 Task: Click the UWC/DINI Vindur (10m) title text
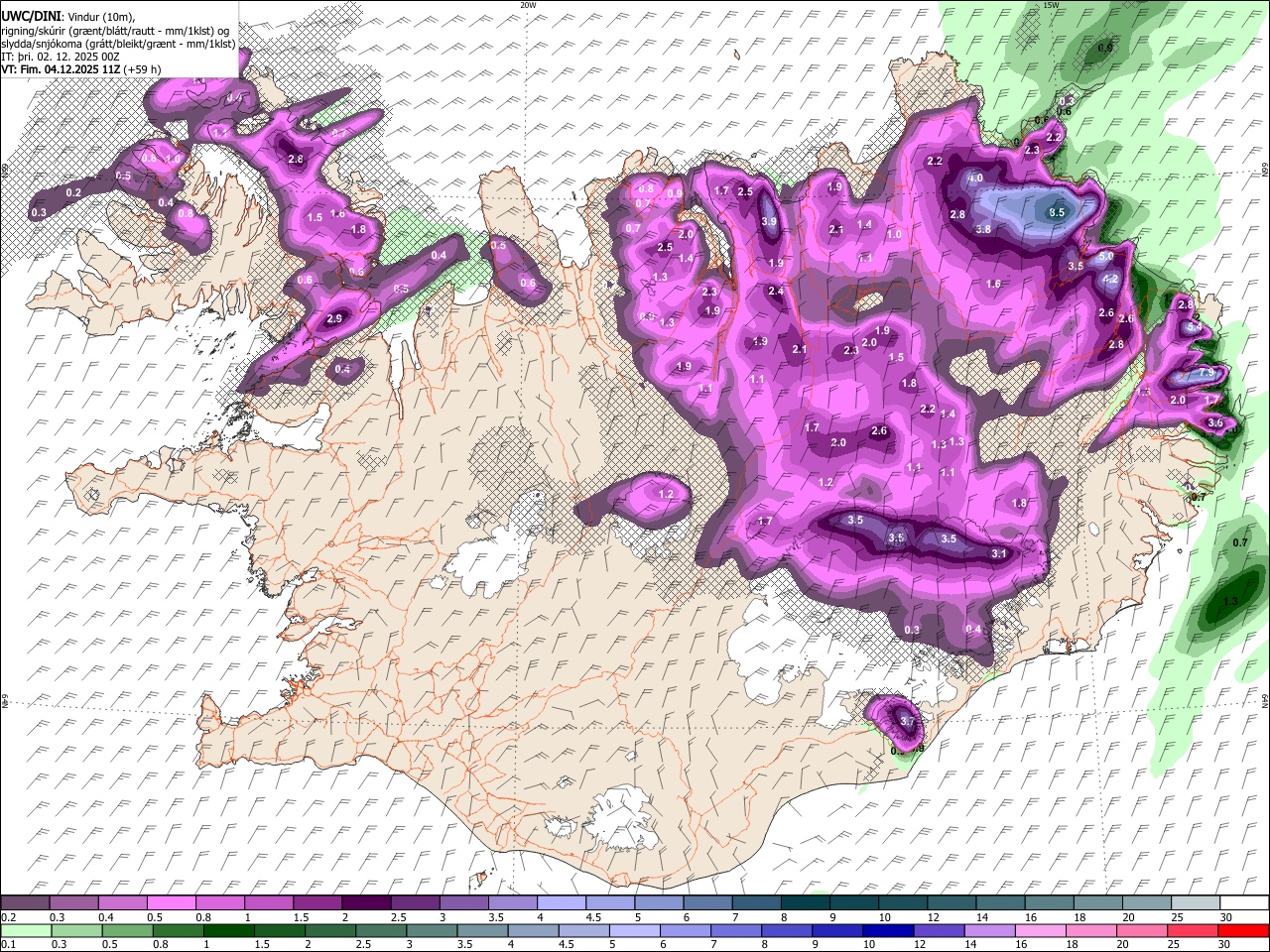[67, 16]
